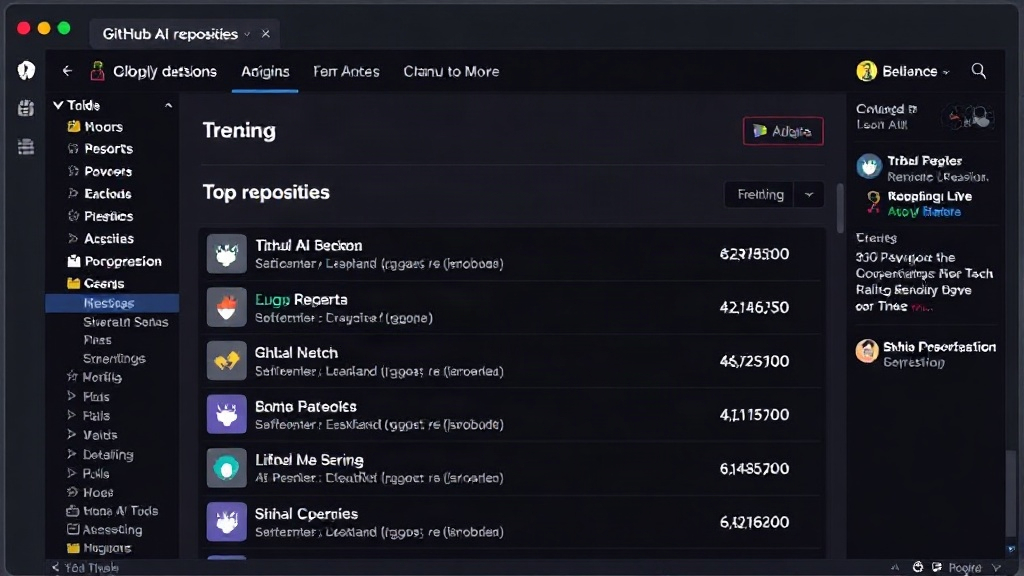Image resolution: width=1024 pixels, height=576 pixels.
Task: Expand the Detalling tree item
Action: (71, 453)
